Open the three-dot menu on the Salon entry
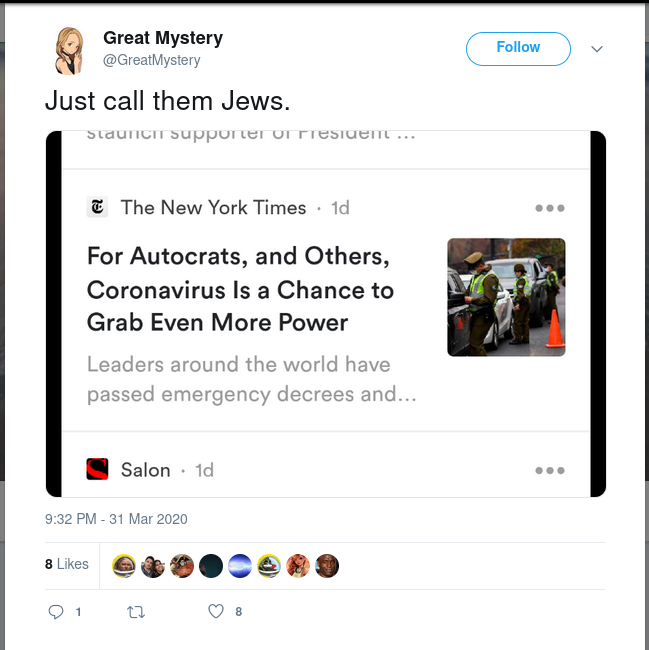The width and height of the screenshot is (649, 650). click(550, 470)
